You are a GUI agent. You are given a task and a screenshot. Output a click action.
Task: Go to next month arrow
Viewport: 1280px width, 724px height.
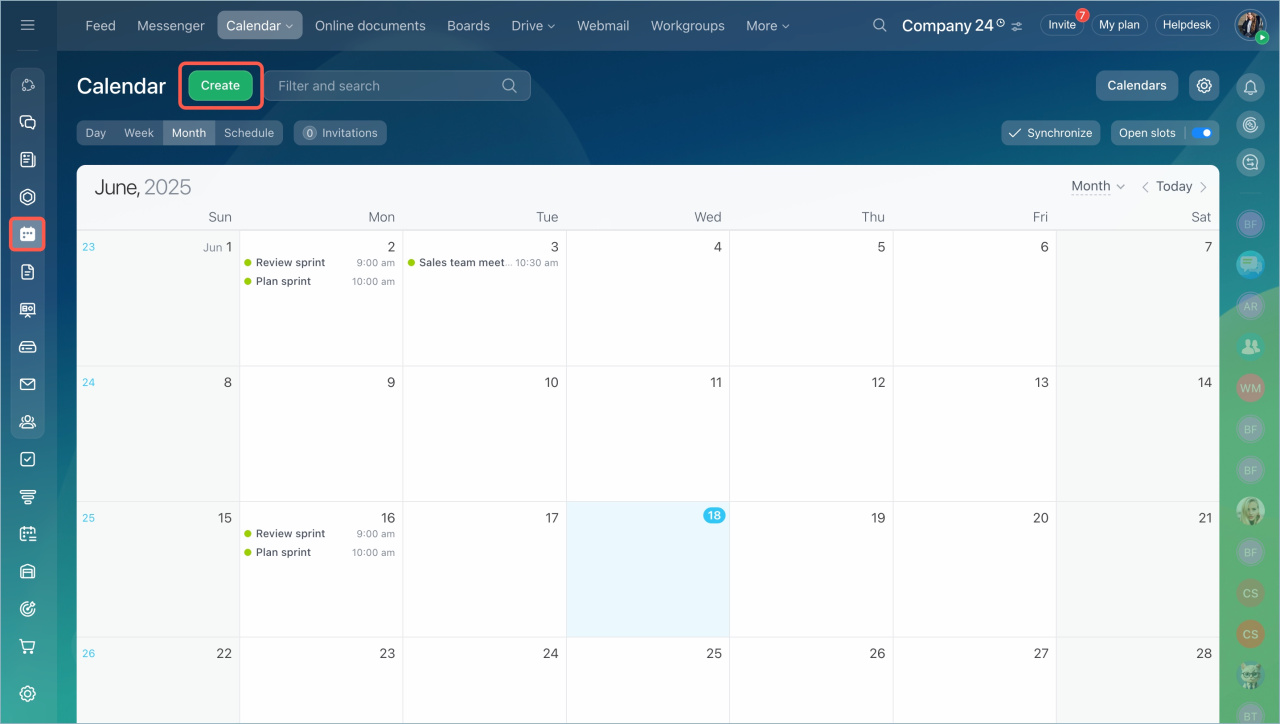point(1203,187)
